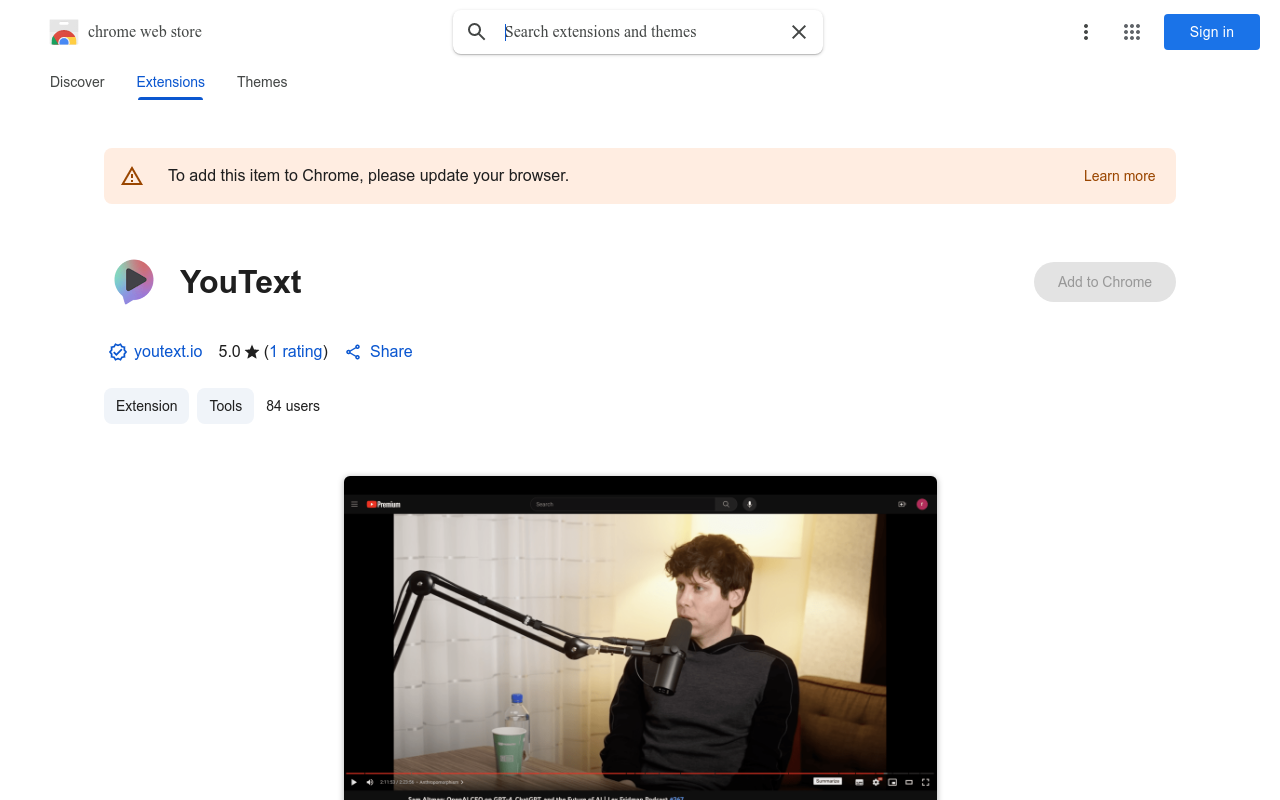
Task: Click the settings gear in screenshot player
Action: pos(876,782)
